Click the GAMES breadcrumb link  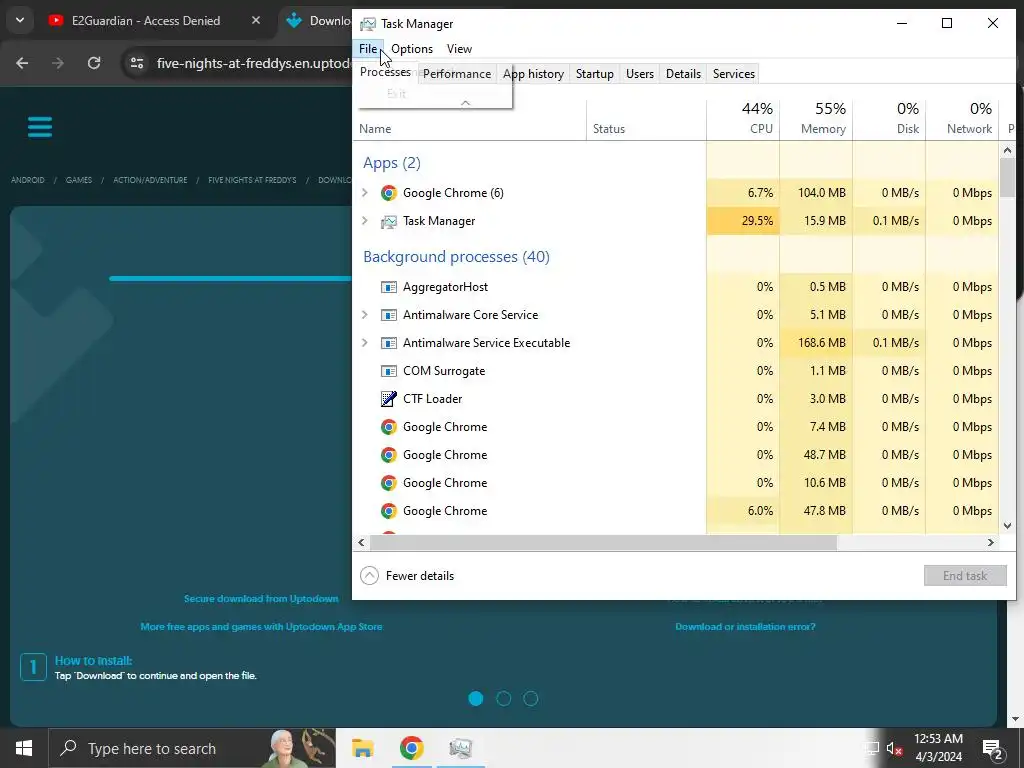pos(79,180)
